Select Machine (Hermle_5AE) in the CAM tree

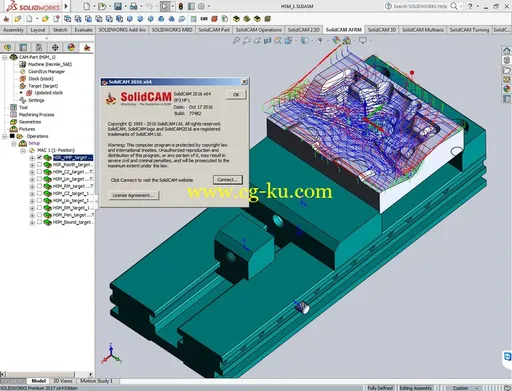pyautogui.click(x=50, y=64)
